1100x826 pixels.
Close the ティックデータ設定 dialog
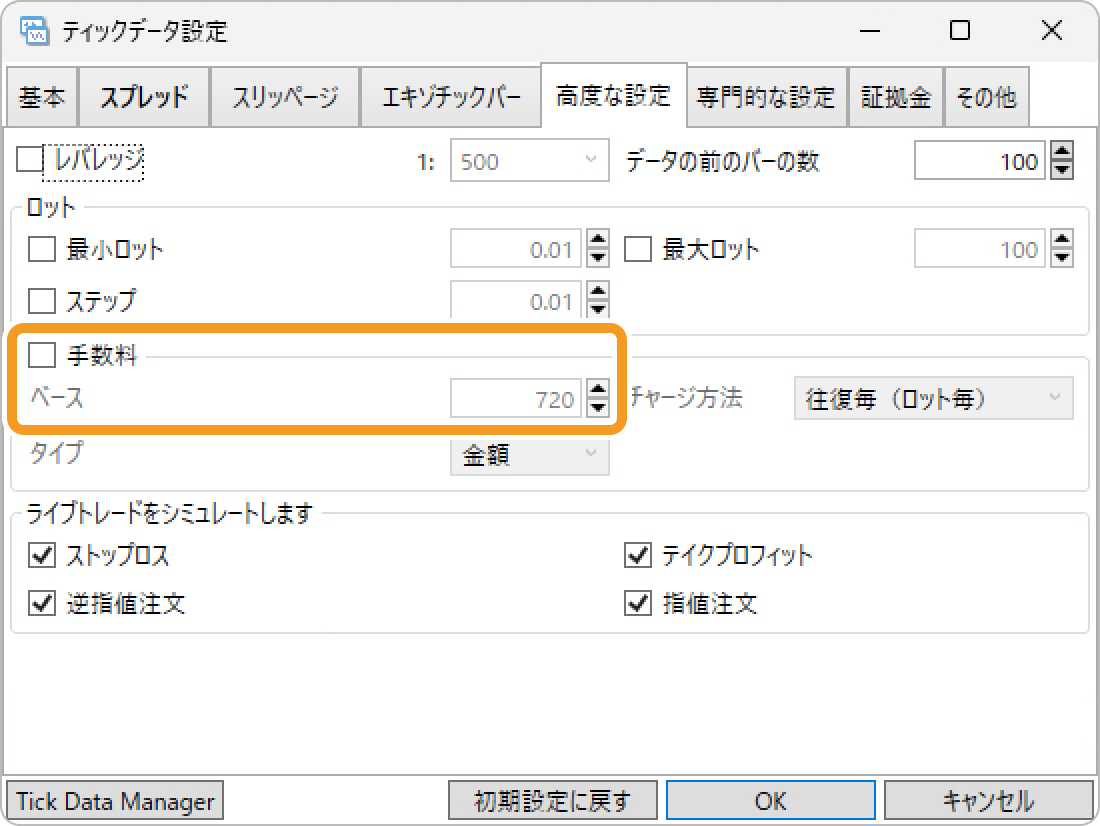click(1052, 31)
